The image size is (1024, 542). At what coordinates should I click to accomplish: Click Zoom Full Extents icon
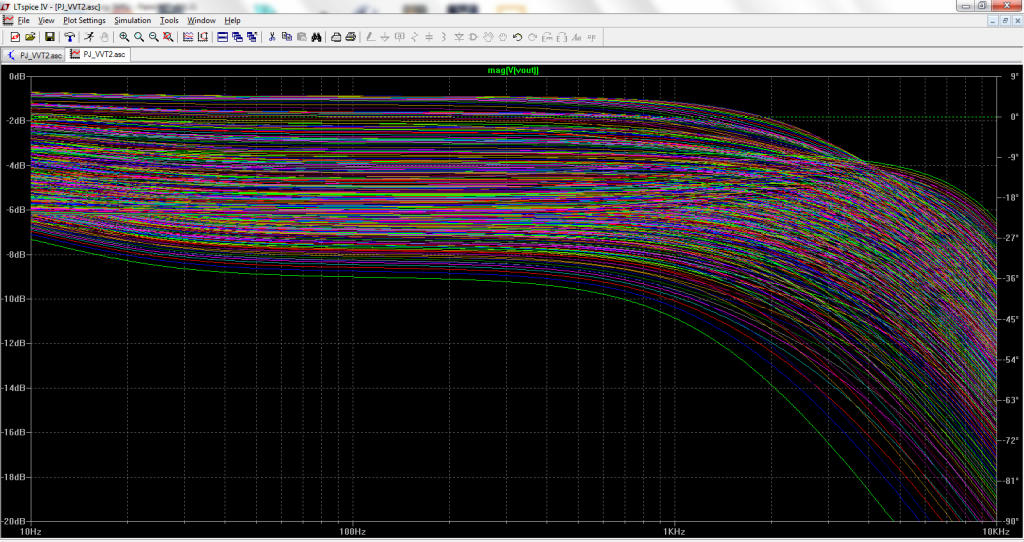pos(168,37)
